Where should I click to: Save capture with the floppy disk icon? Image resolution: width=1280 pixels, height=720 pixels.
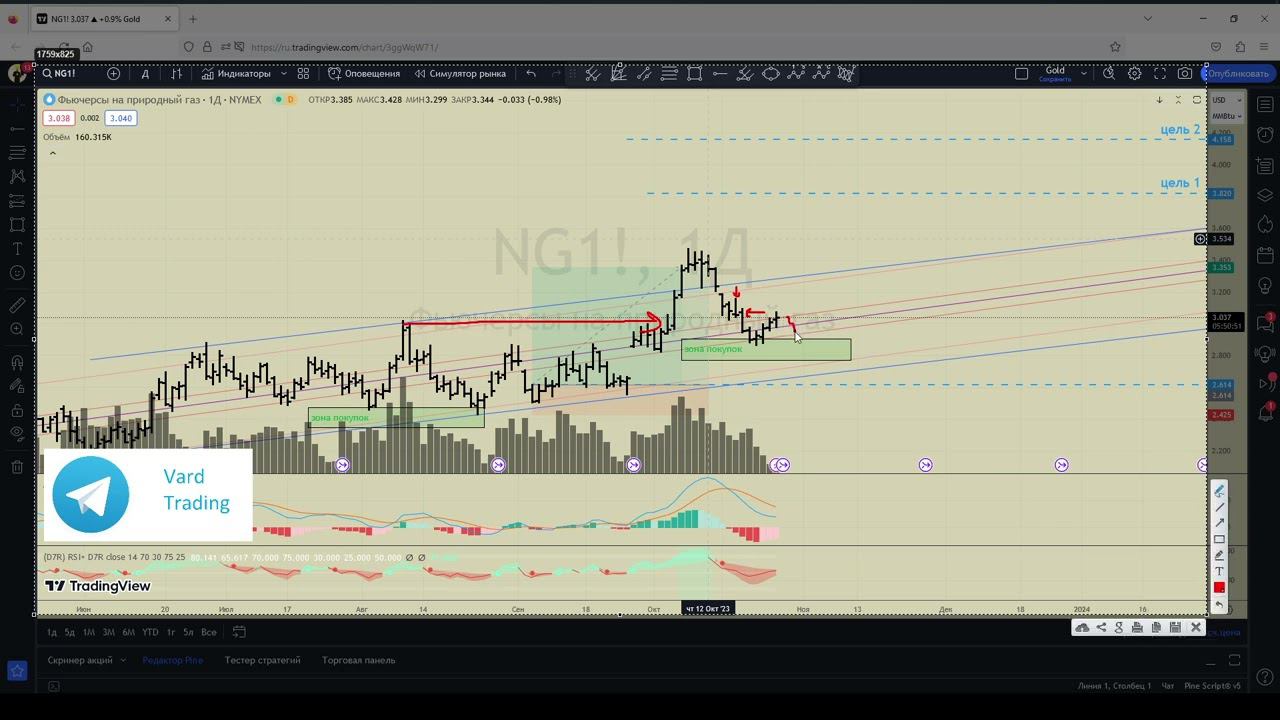[1175, 627]
